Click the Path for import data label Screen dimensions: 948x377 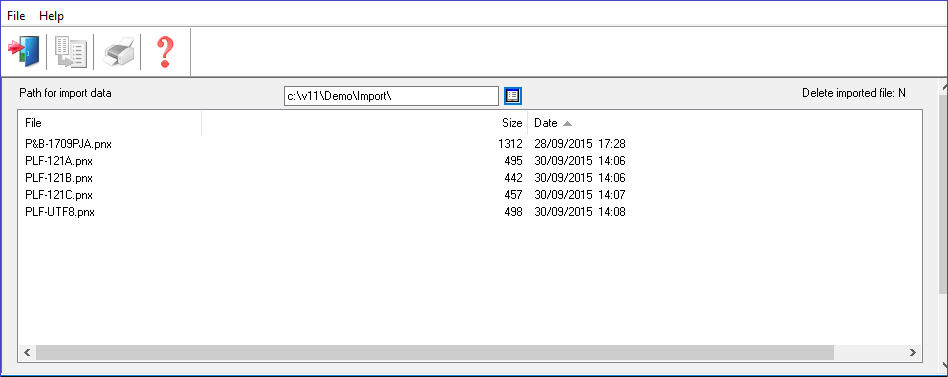(x=65, y=93)
